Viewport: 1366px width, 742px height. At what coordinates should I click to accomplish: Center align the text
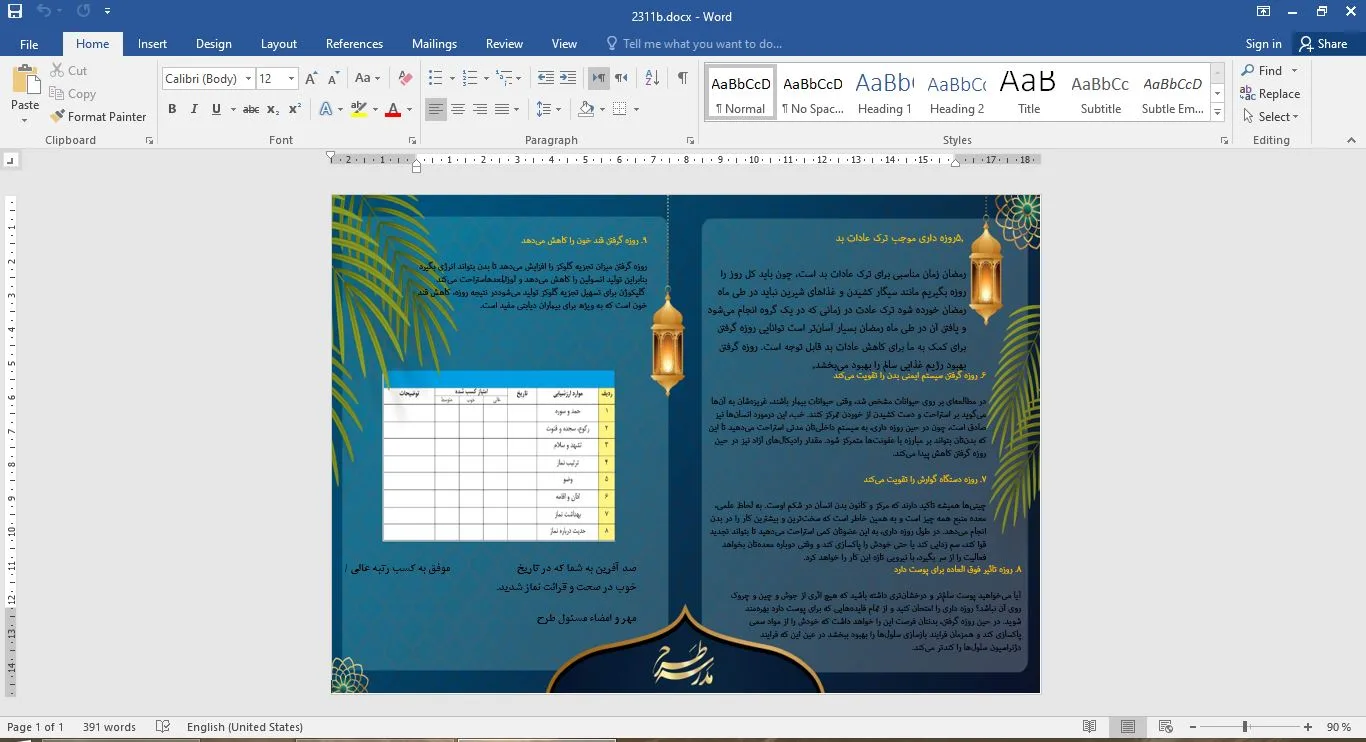[x=458, y=109]
